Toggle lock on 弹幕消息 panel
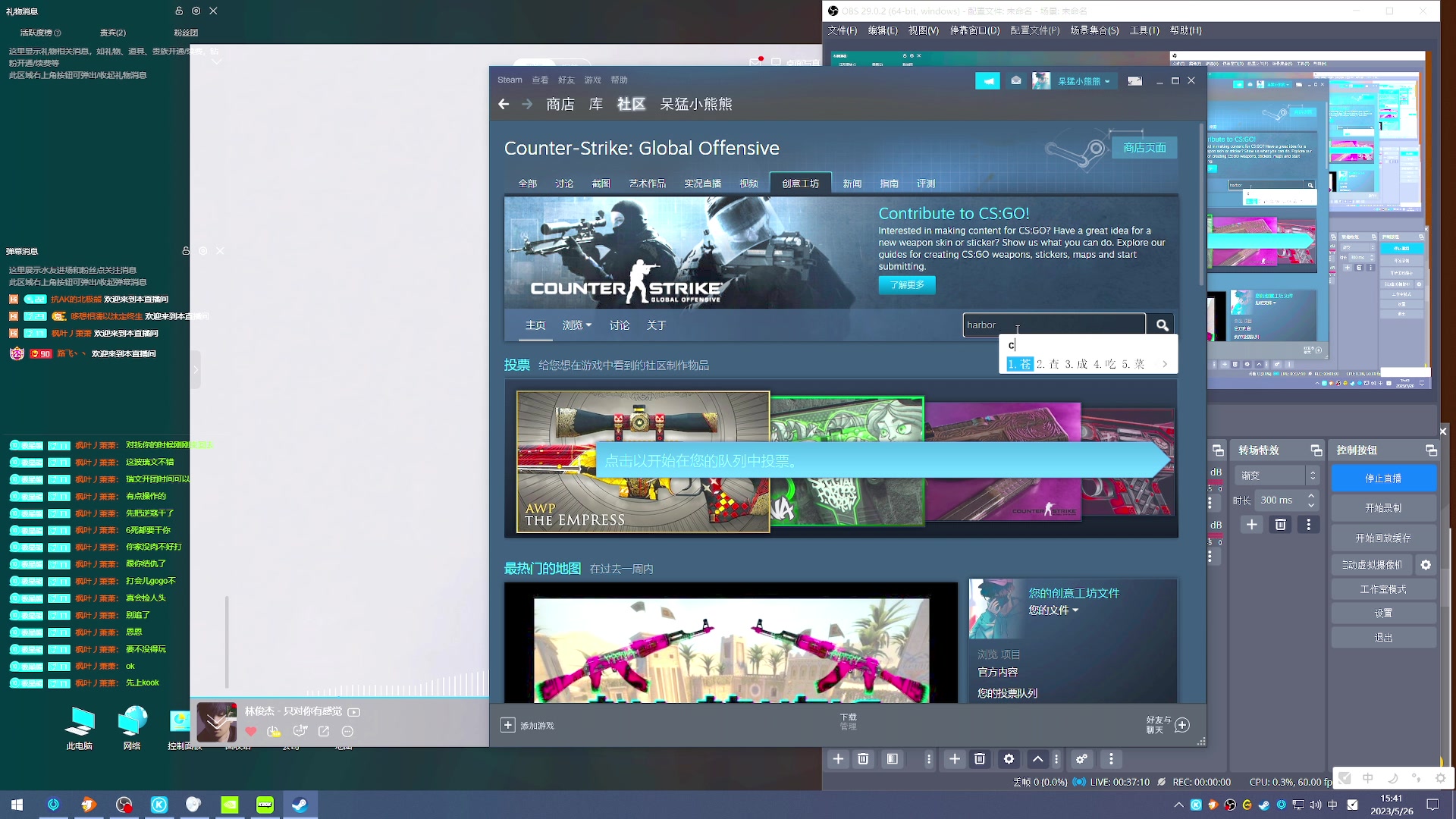The image size is (1456, 819). [186, 251]
